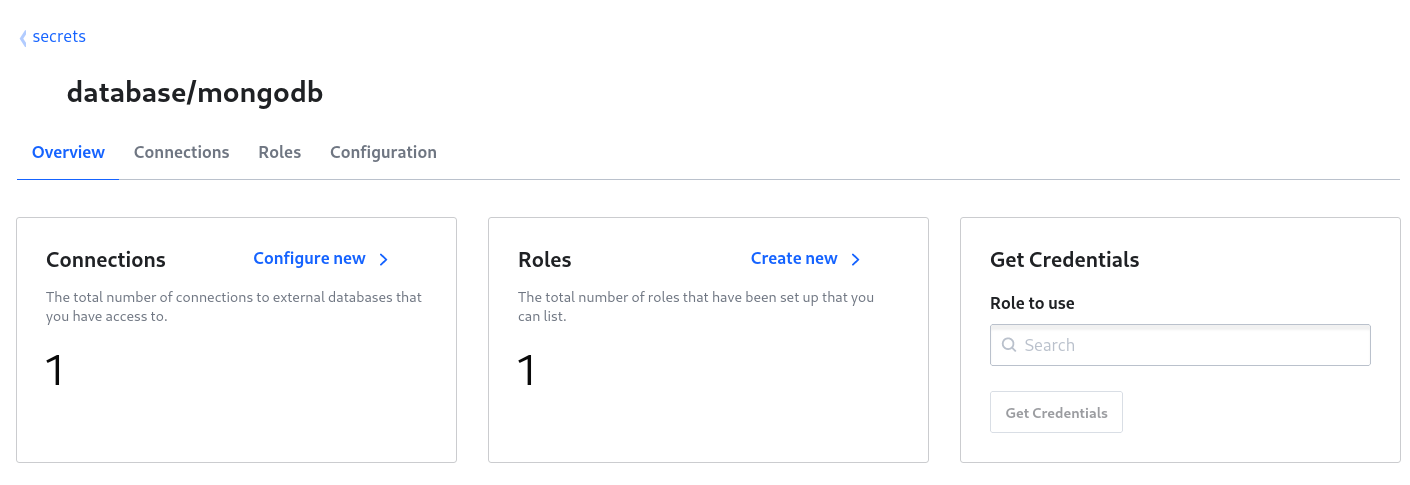Screen dimensions: 1410x485
Task: Click the arrow icon after Configure new
Action: click(x=384, y=260)
